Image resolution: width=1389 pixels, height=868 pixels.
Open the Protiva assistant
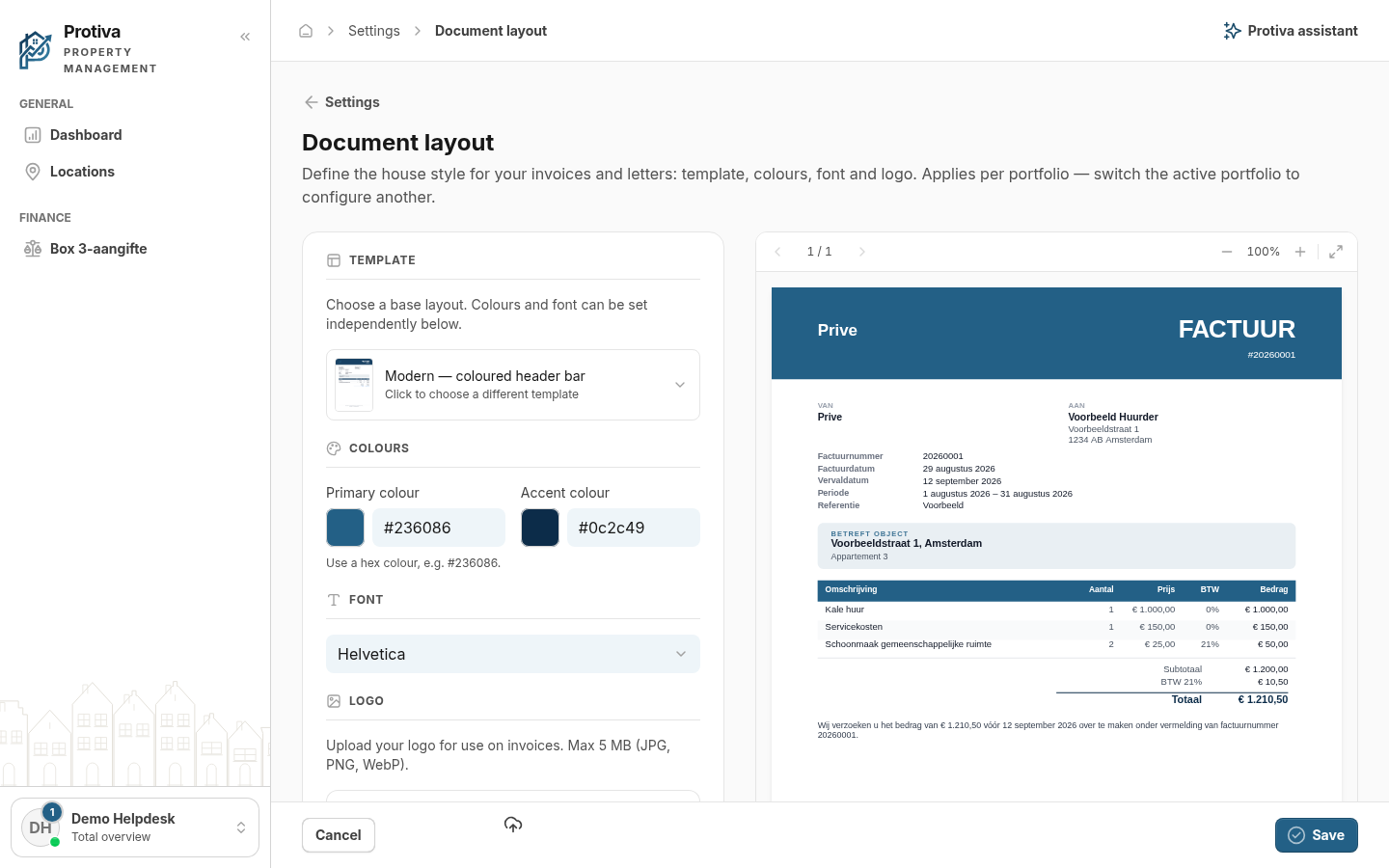pyautogui.click(x=1290, y=31)
